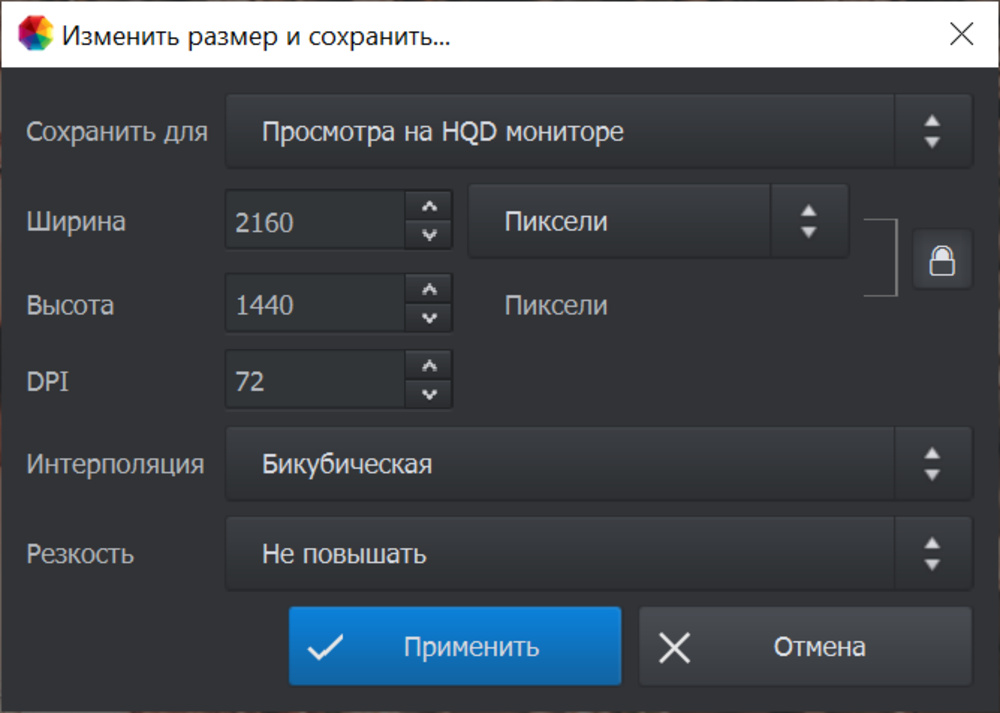The width and height of the screenshot is (1000, 713).
Task: Increase Ширина with the up stepper arrow
Action: [430, 206]
